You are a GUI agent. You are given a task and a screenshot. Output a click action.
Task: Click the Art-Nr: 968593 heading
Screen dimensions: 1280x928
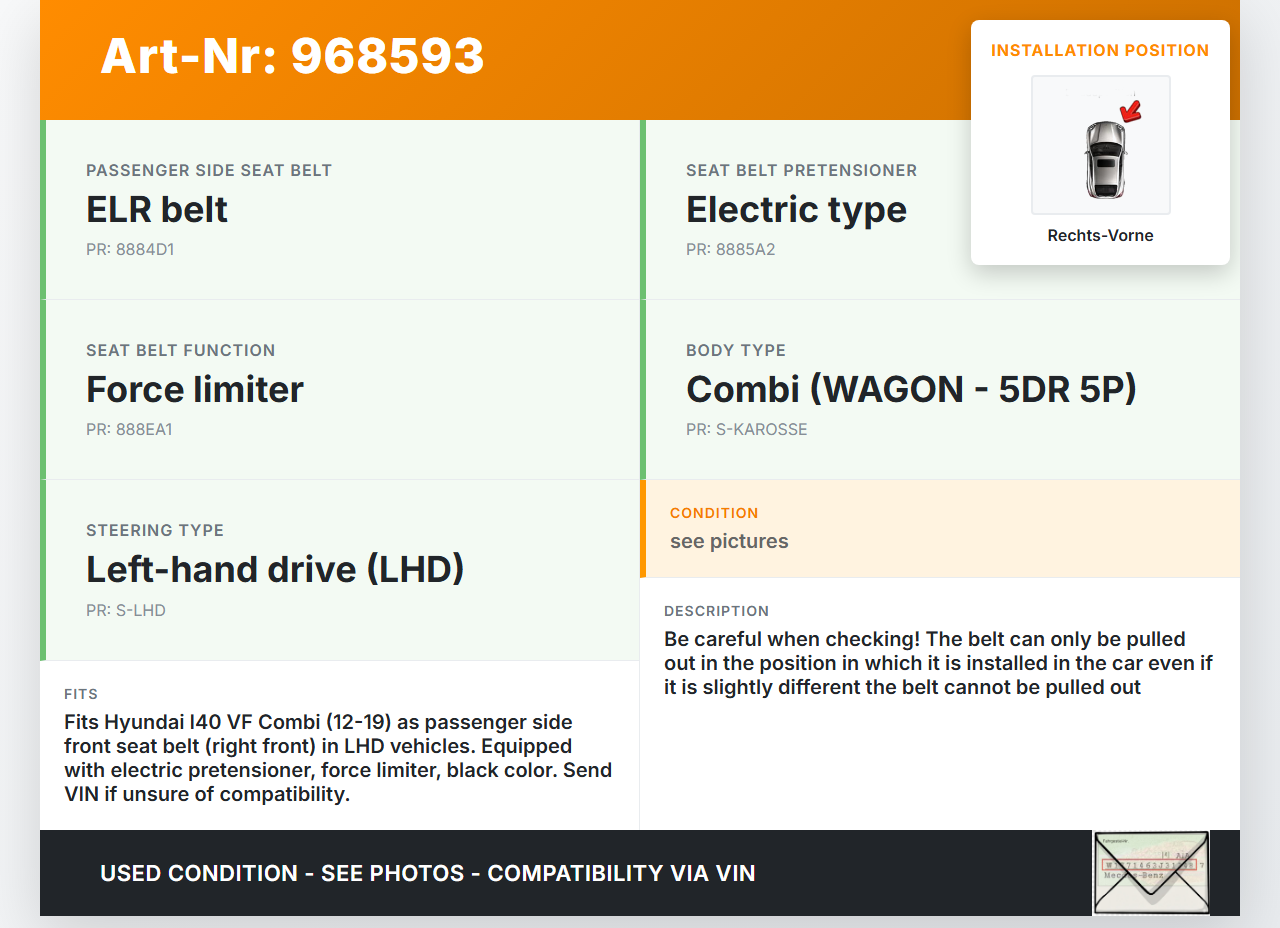click(x=292, y=56)
